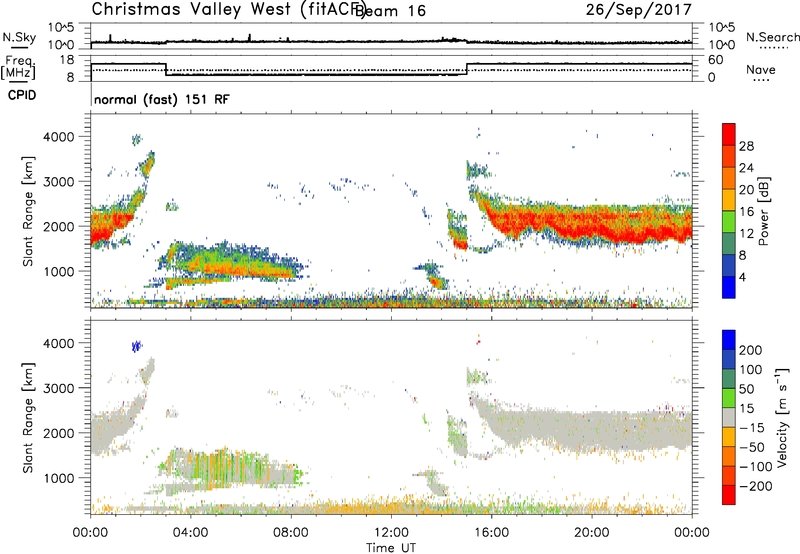Click the date '26/Sep/2017'

[x=638, y=9]
